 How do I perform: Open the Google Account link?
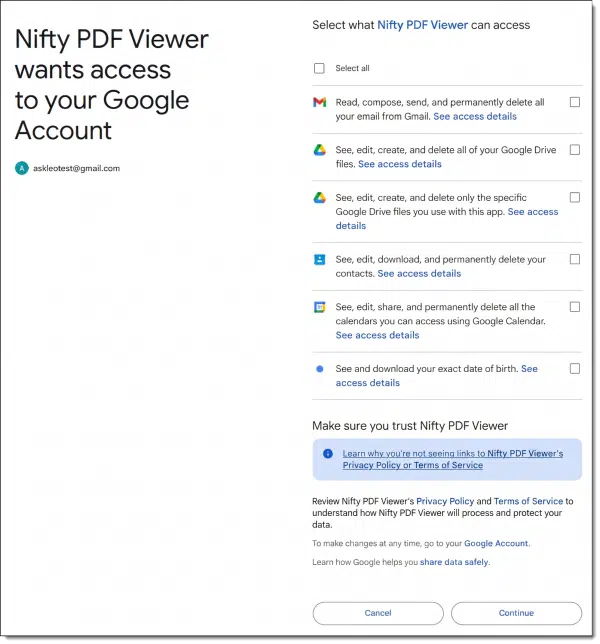(496, 543)
